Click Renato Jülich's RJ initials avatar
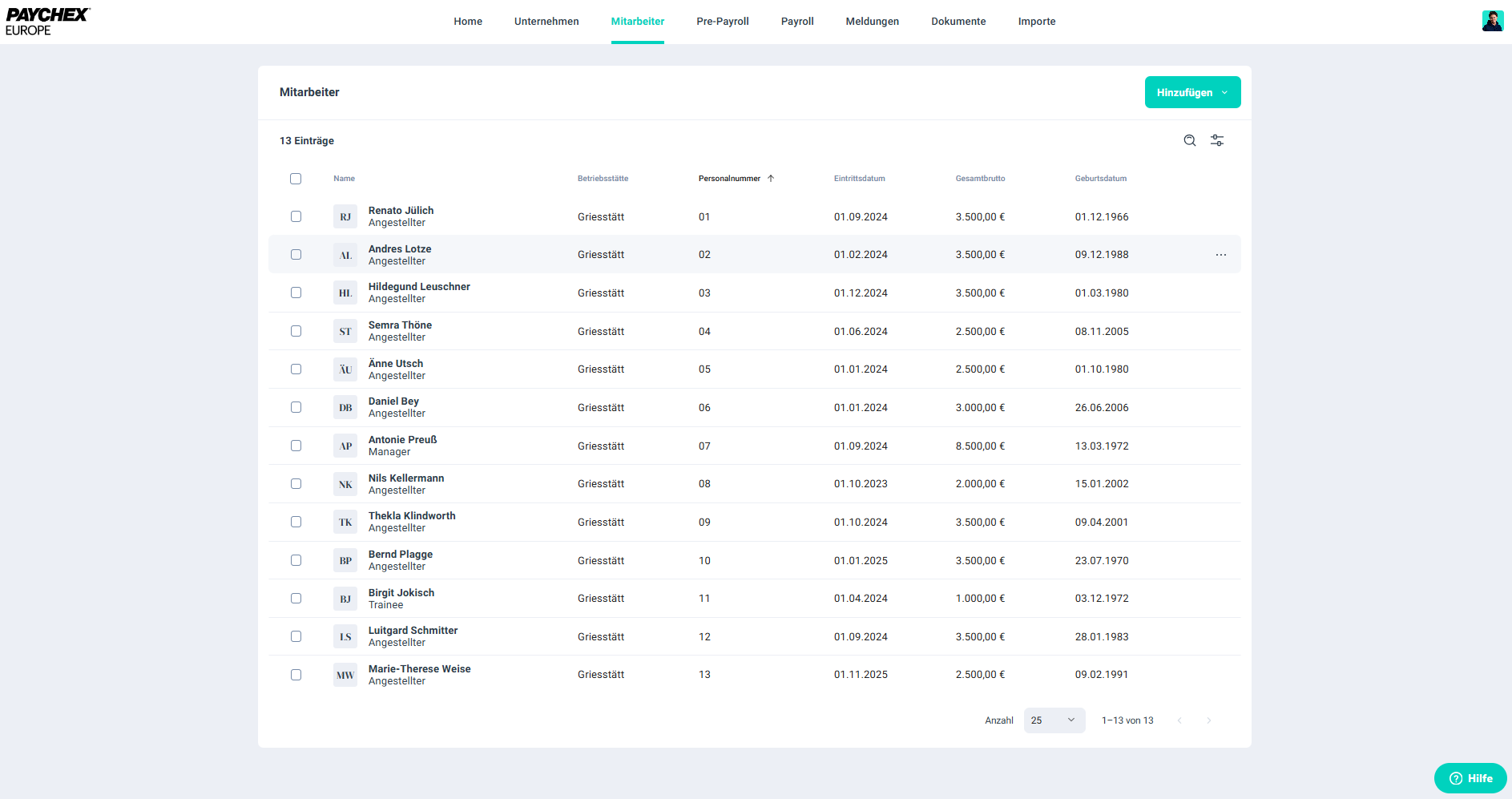This screenshot has height=799, width=1512. click(345, 217)
